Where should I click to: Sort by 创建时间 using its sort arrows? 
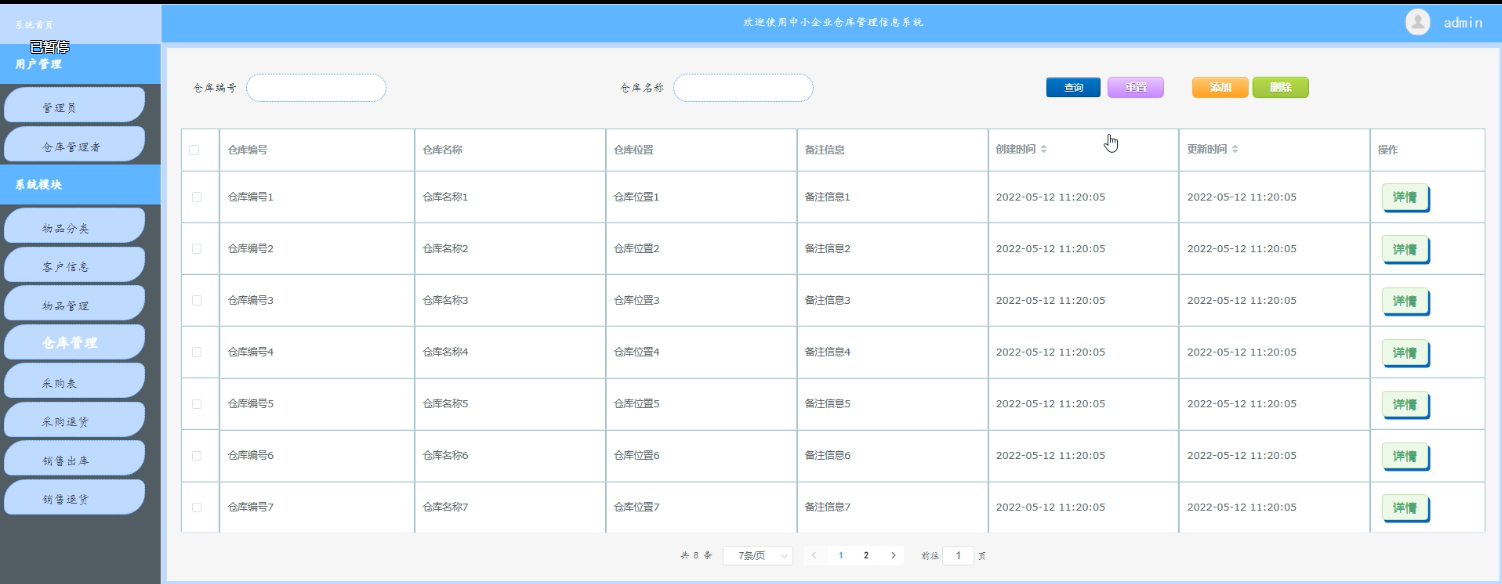1044,150
